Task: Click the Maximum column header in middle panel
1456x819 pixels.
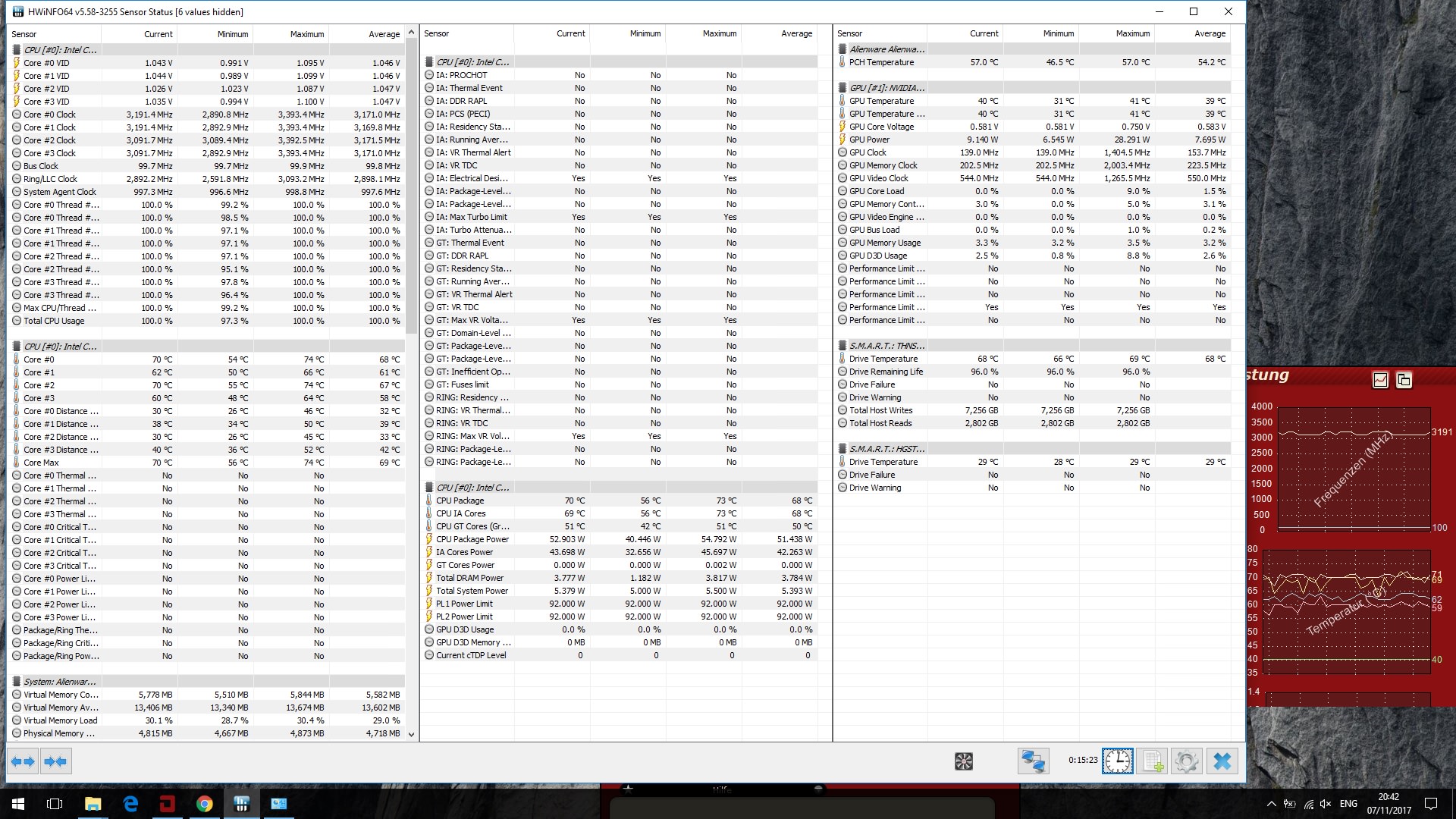Action: click(704, 33)
